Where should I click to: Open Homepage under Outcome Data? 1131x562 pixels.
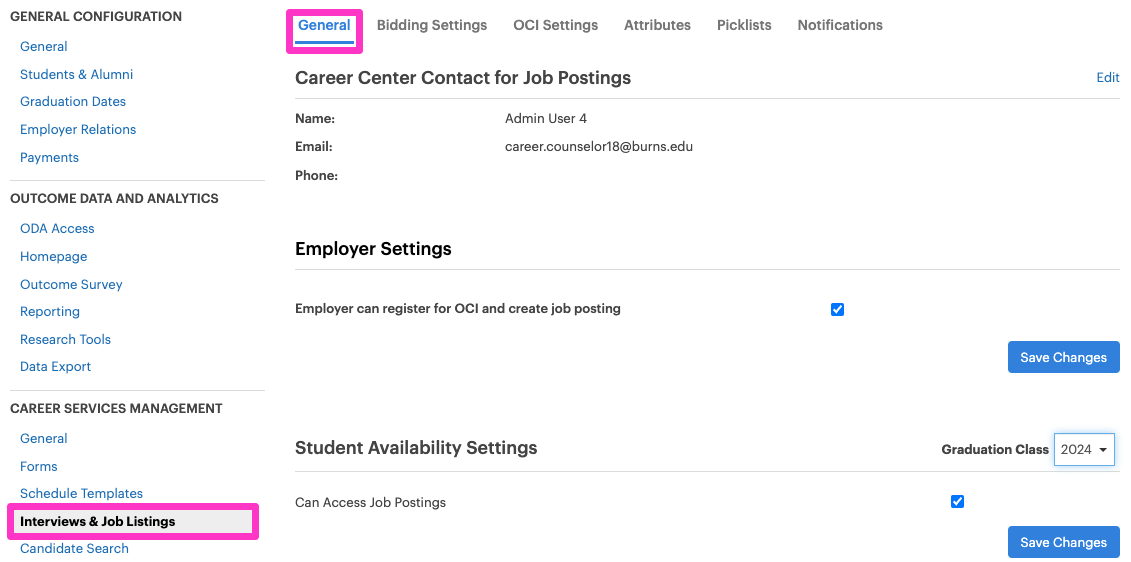point(53,257)
